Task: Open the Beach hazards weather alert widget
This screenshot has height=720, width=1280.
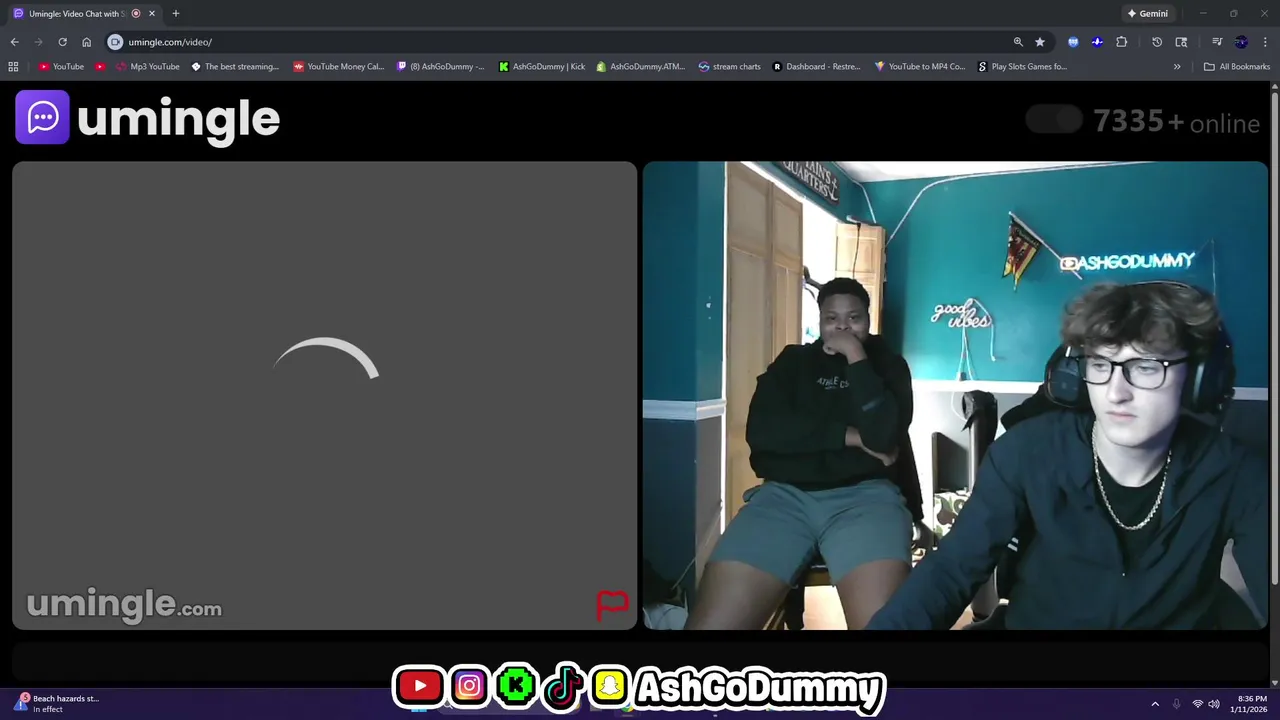Action: click(x=57, y=703)
